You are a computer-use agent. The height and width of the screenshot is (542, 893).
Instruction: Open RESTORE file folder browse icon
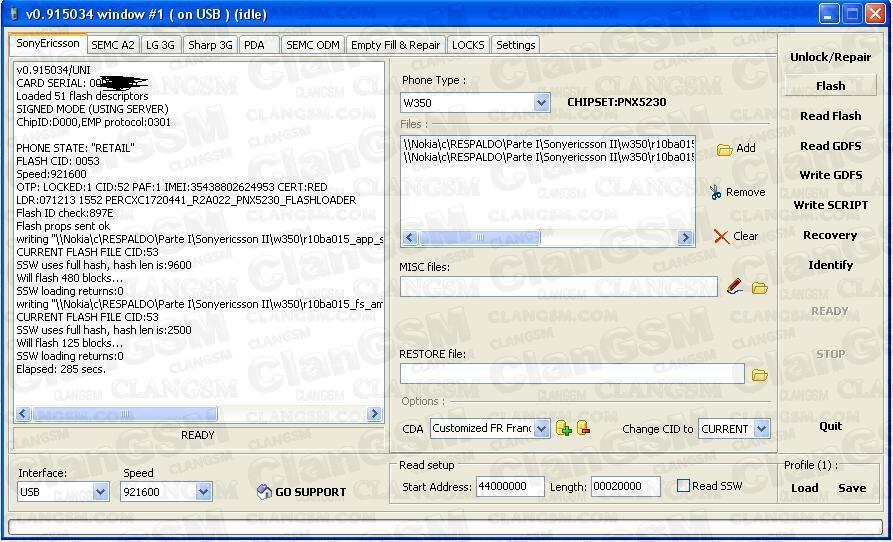pos(760,375)
